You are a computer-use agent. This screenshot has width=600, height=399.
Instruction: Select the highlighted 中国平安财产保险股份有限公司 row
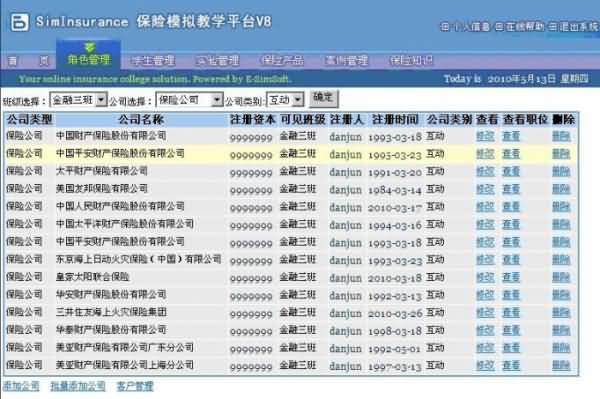(x=291, y=154)
